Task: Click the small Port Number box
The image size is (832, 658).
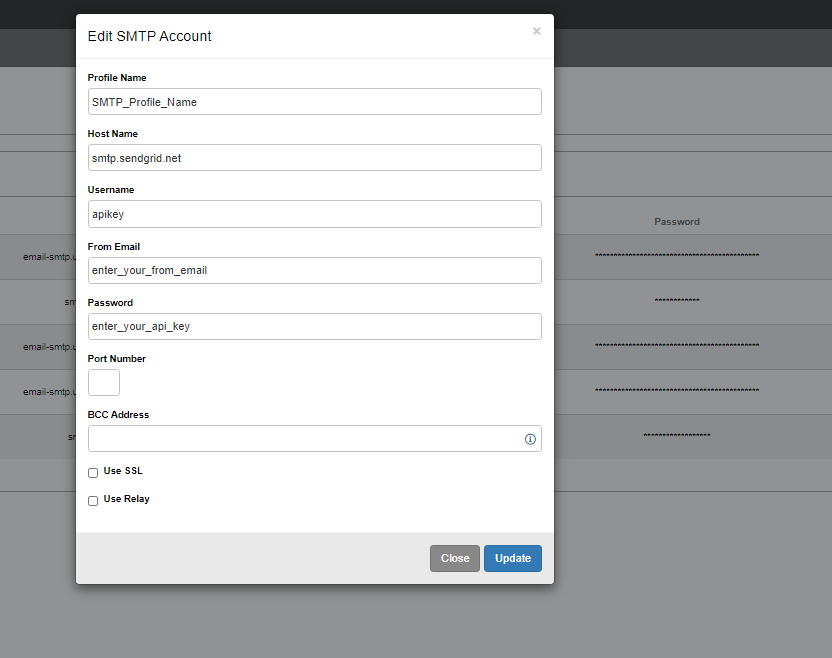Action: pyautogui.click(x=104, y=382)
